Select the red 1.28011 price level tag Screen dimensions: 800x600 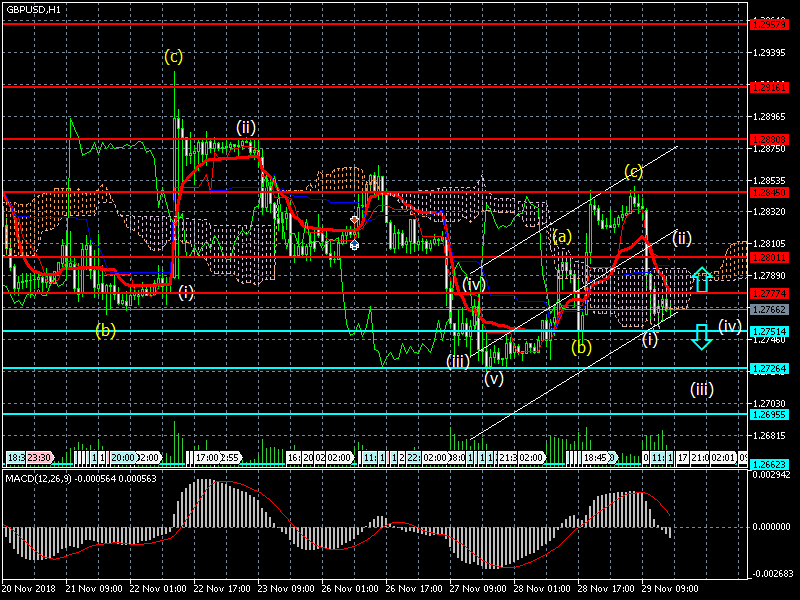point(772,257)
